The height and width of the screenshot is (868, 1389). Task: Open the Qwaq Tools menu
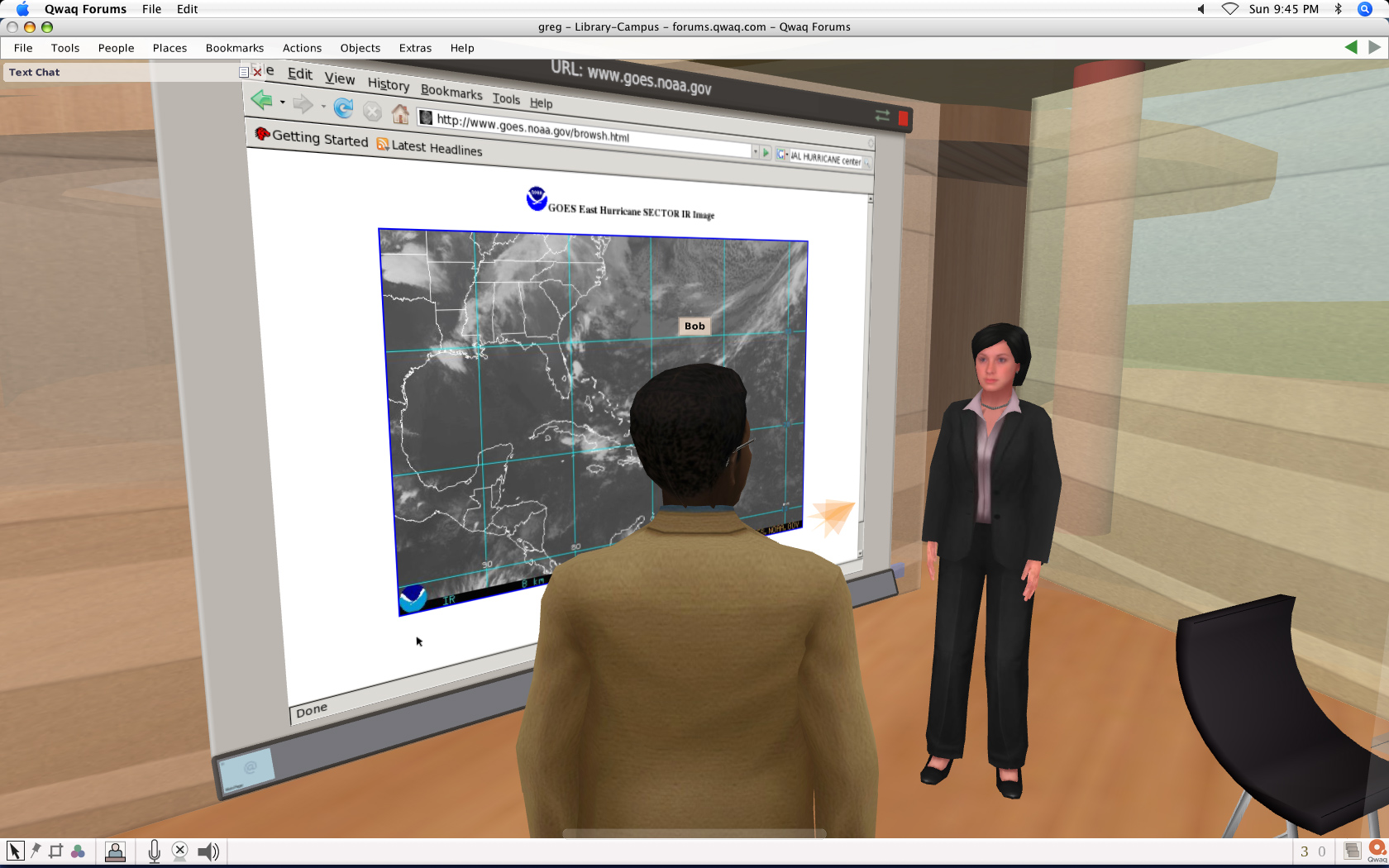(65, 48)
